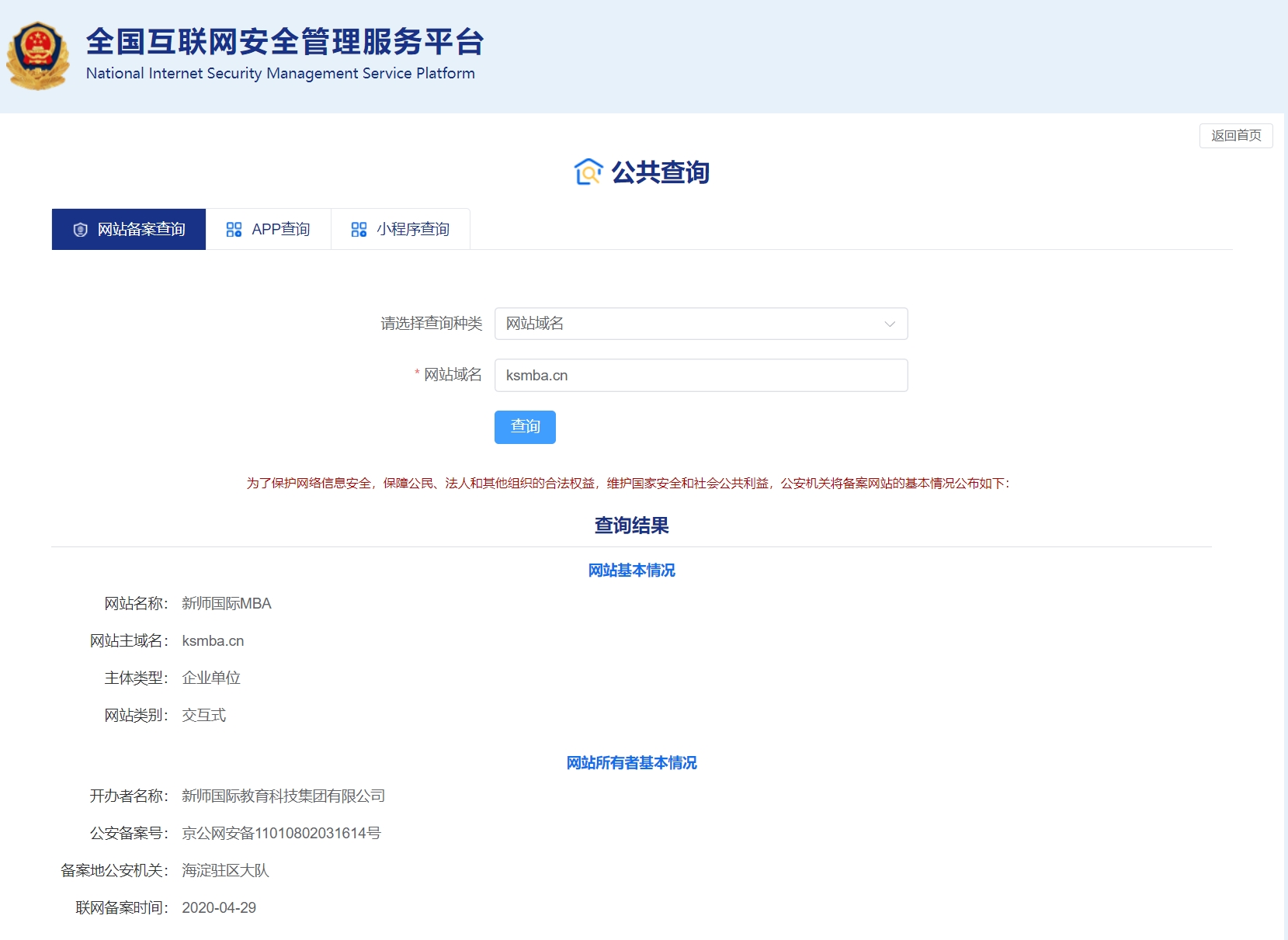The height and width of the screenshot is (940, 1288).
Task: Open the query type dropdown showing 网站域名
Action: click(x=700, y=324)
